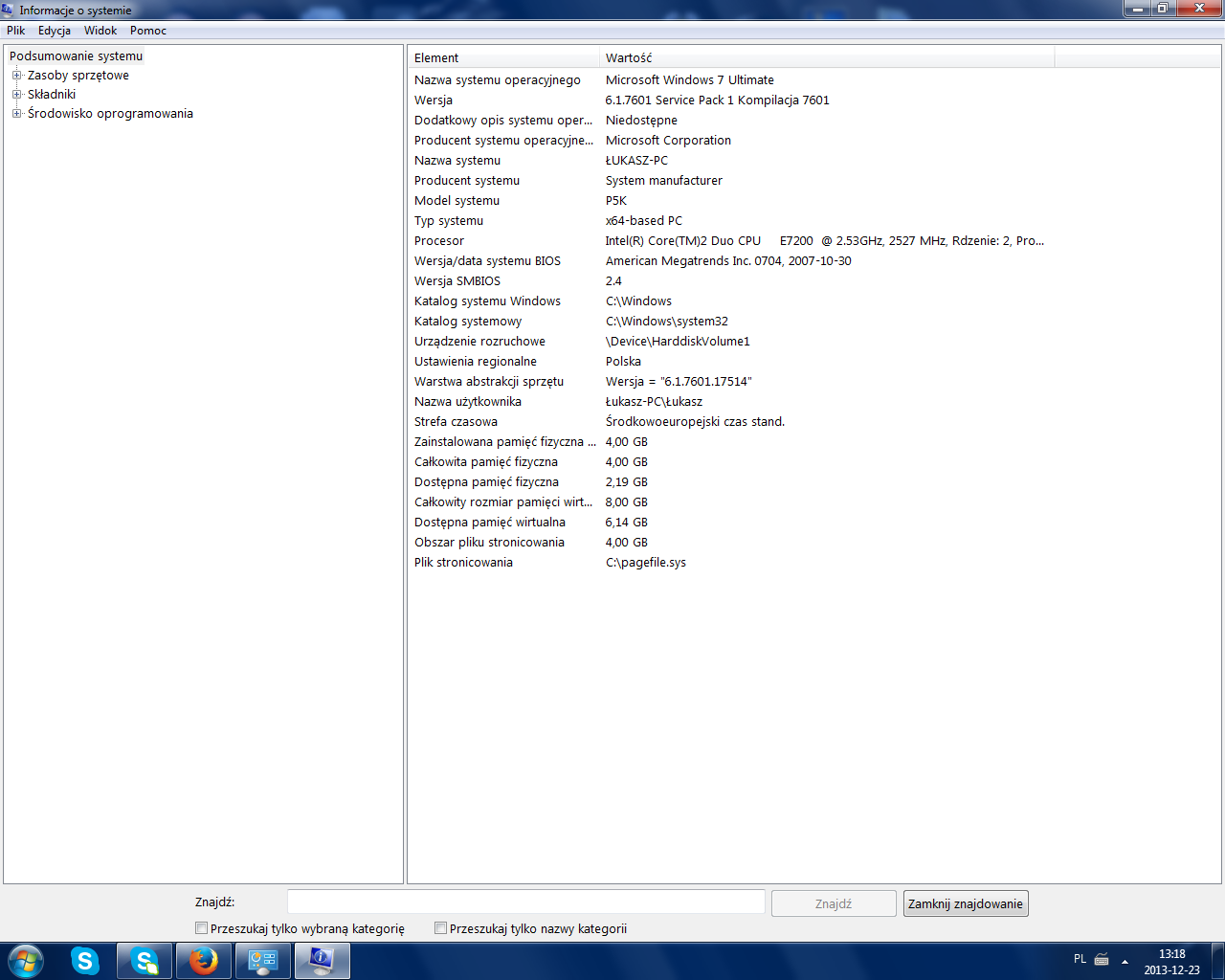Click the '\Device\HarddiskVolume1' value

[678, 341]
